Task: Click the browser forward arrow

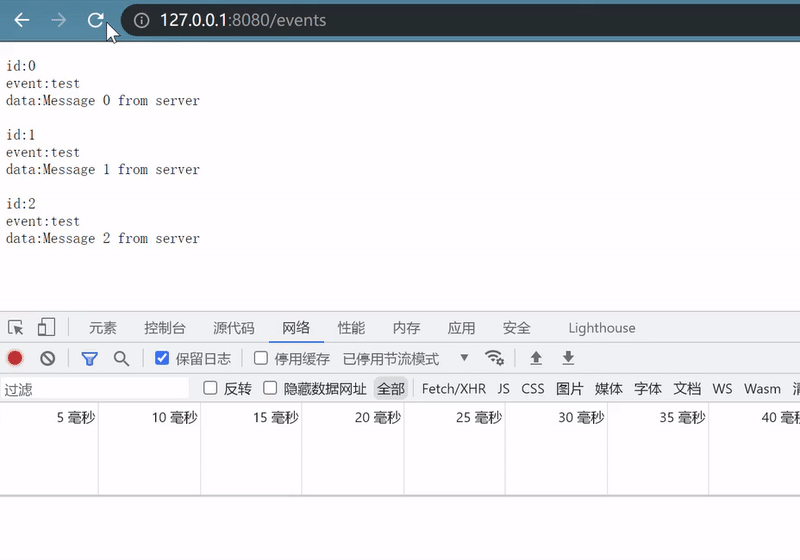Action: click(59, 20)
